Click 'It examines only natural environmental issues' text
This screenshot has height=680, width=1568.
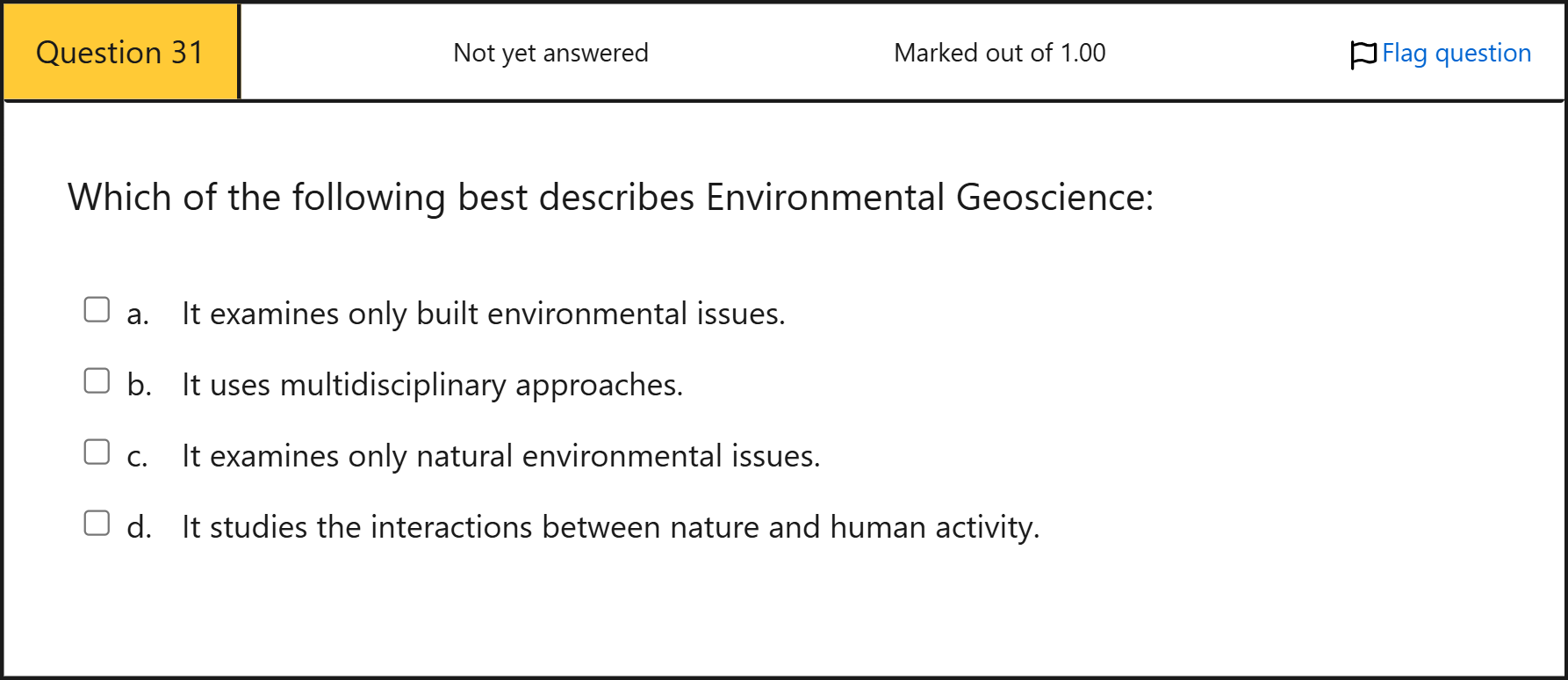pyautogui.click(x=500, y=456)
